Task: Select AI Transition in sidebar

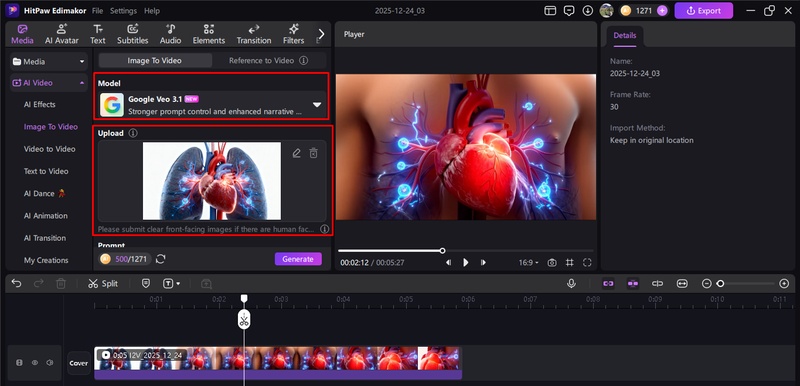Action: pos(45,238)
